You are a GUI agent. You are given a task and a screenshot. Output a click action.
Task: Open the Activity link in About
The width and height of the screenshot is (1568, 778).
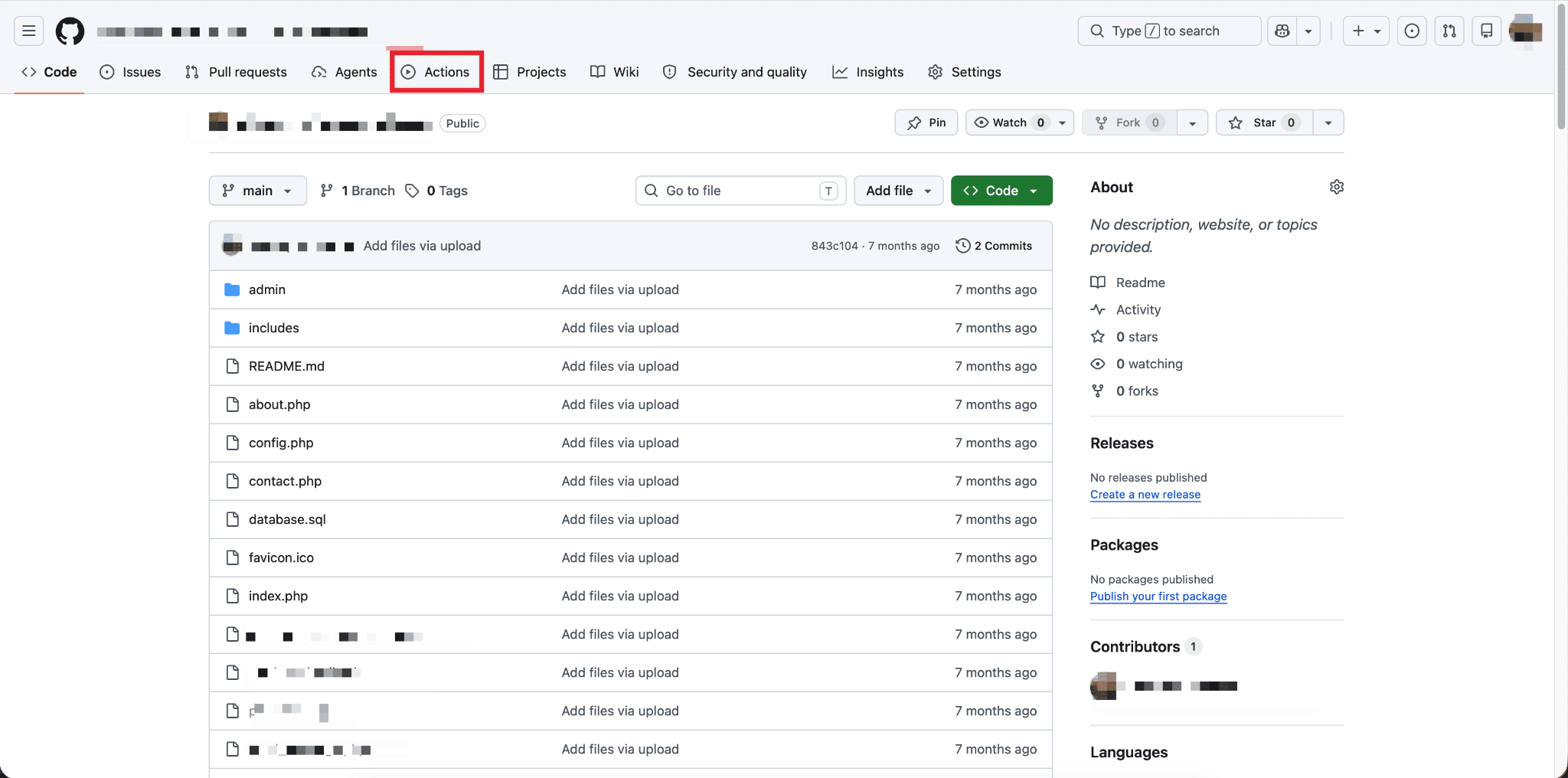(x=1125, y=309)
